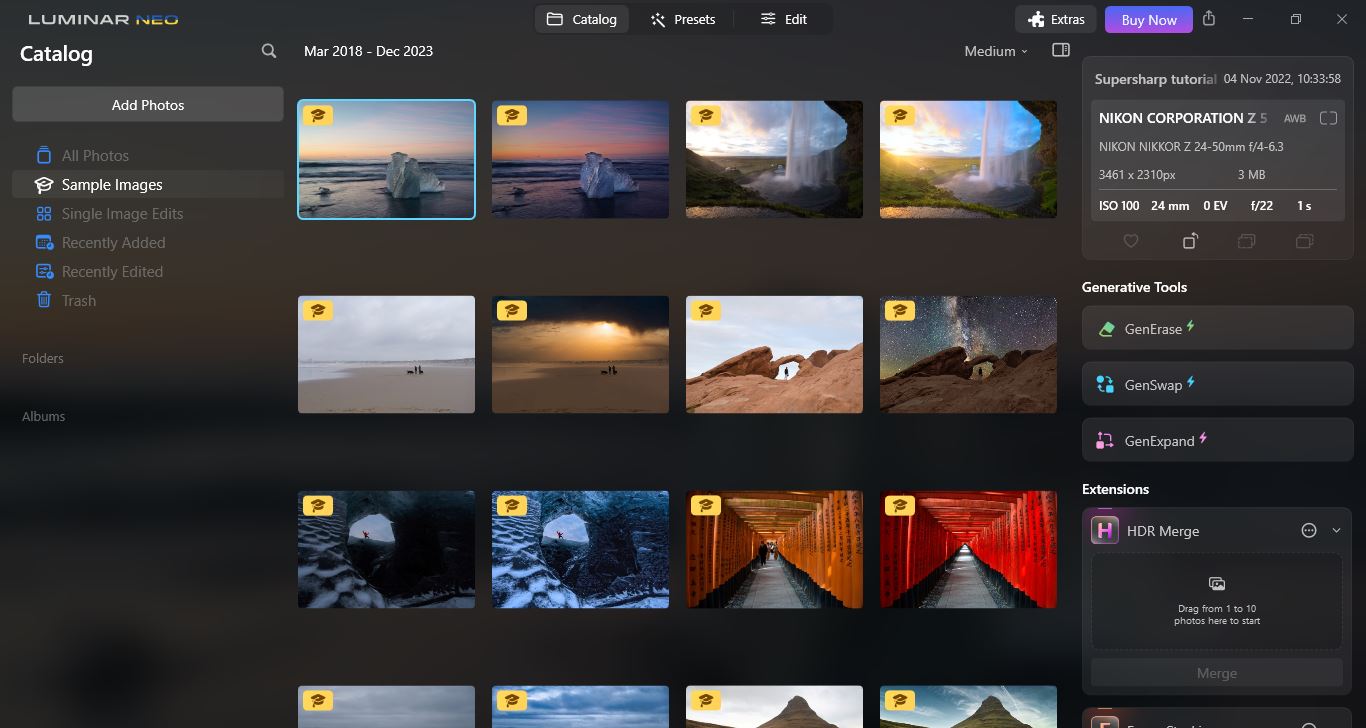Launch the GenSwap tool

tap(1217, 384)
